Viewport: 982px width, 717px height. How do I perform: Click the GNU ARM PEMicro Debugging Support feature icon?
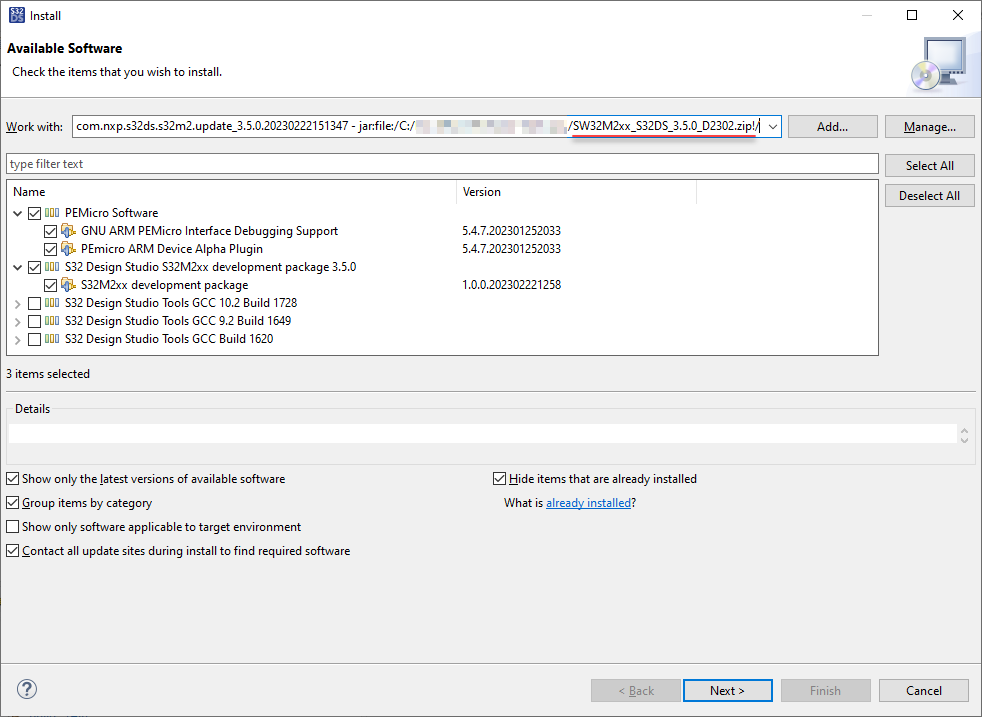[69, 231]
